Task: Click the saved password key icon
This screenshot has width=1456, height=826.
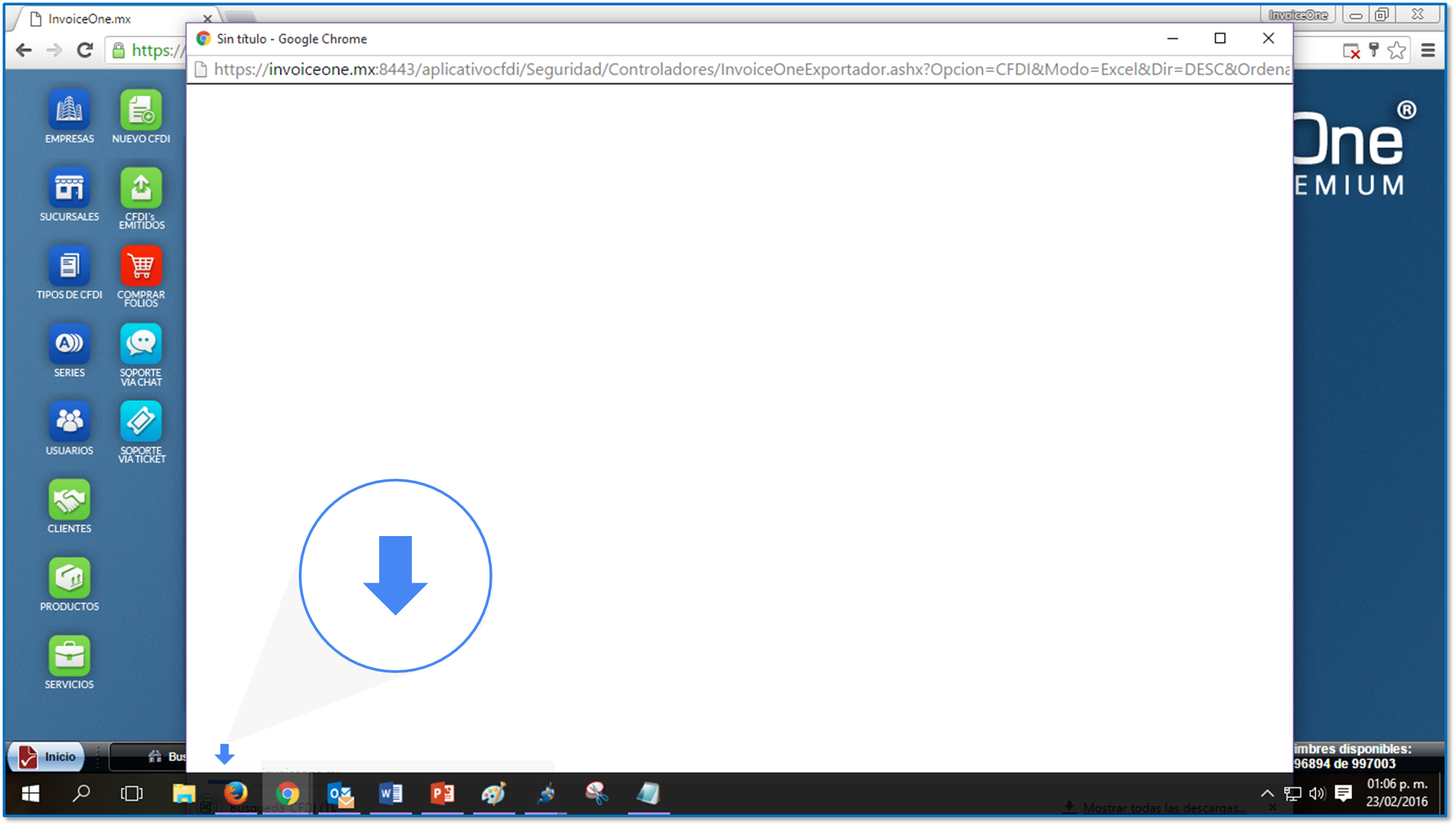Action: [x=1374, y=50]
